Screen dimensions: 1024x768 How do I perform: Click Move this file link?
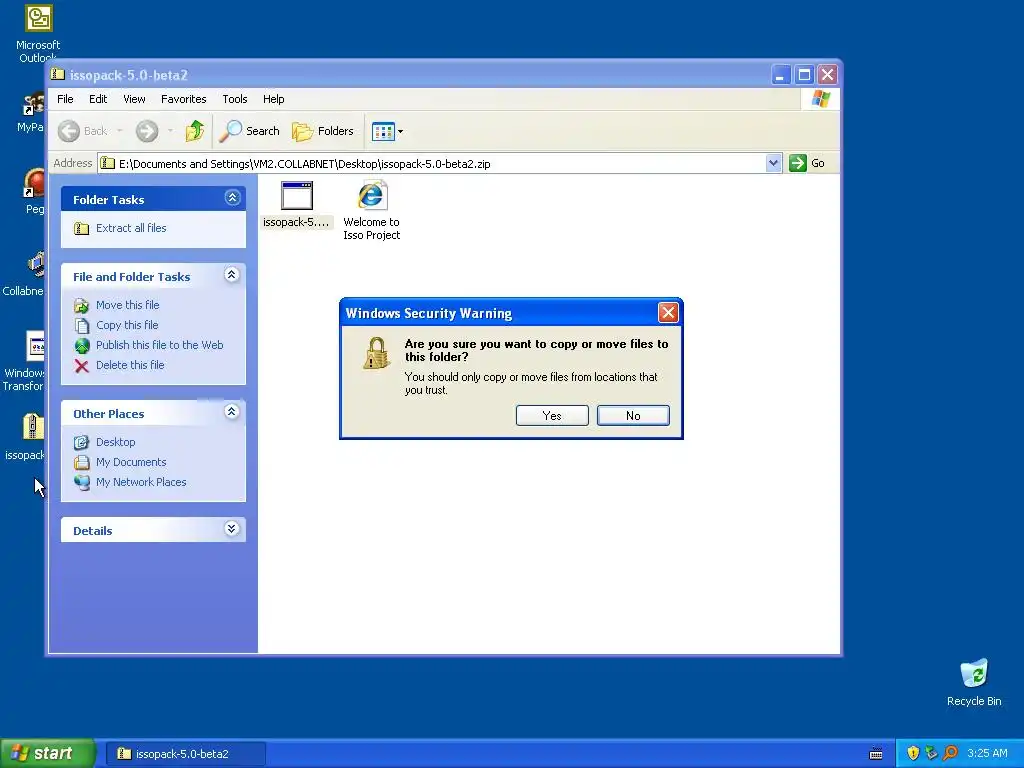click(127, 305)
